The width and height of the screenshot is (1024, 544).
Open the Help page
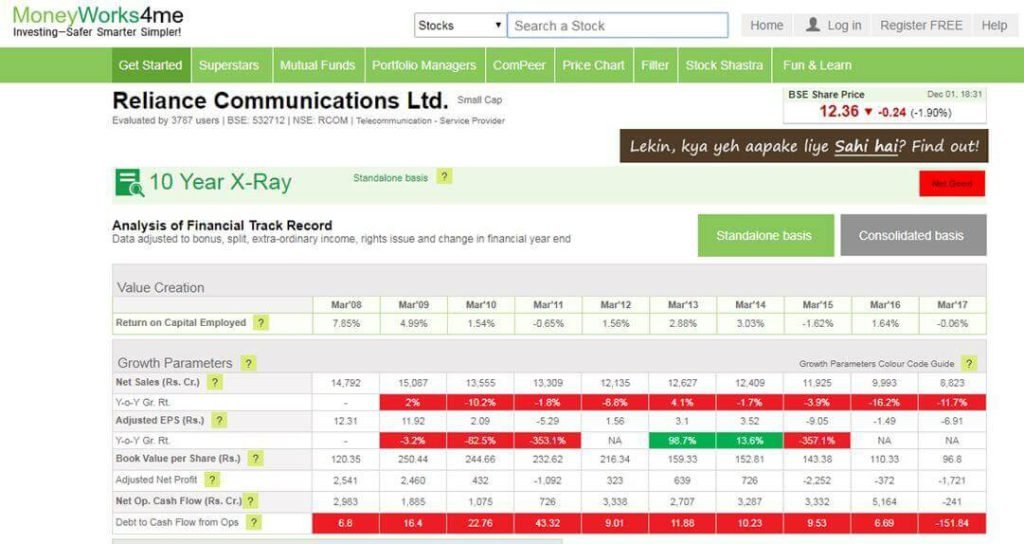tap(994, 25)
